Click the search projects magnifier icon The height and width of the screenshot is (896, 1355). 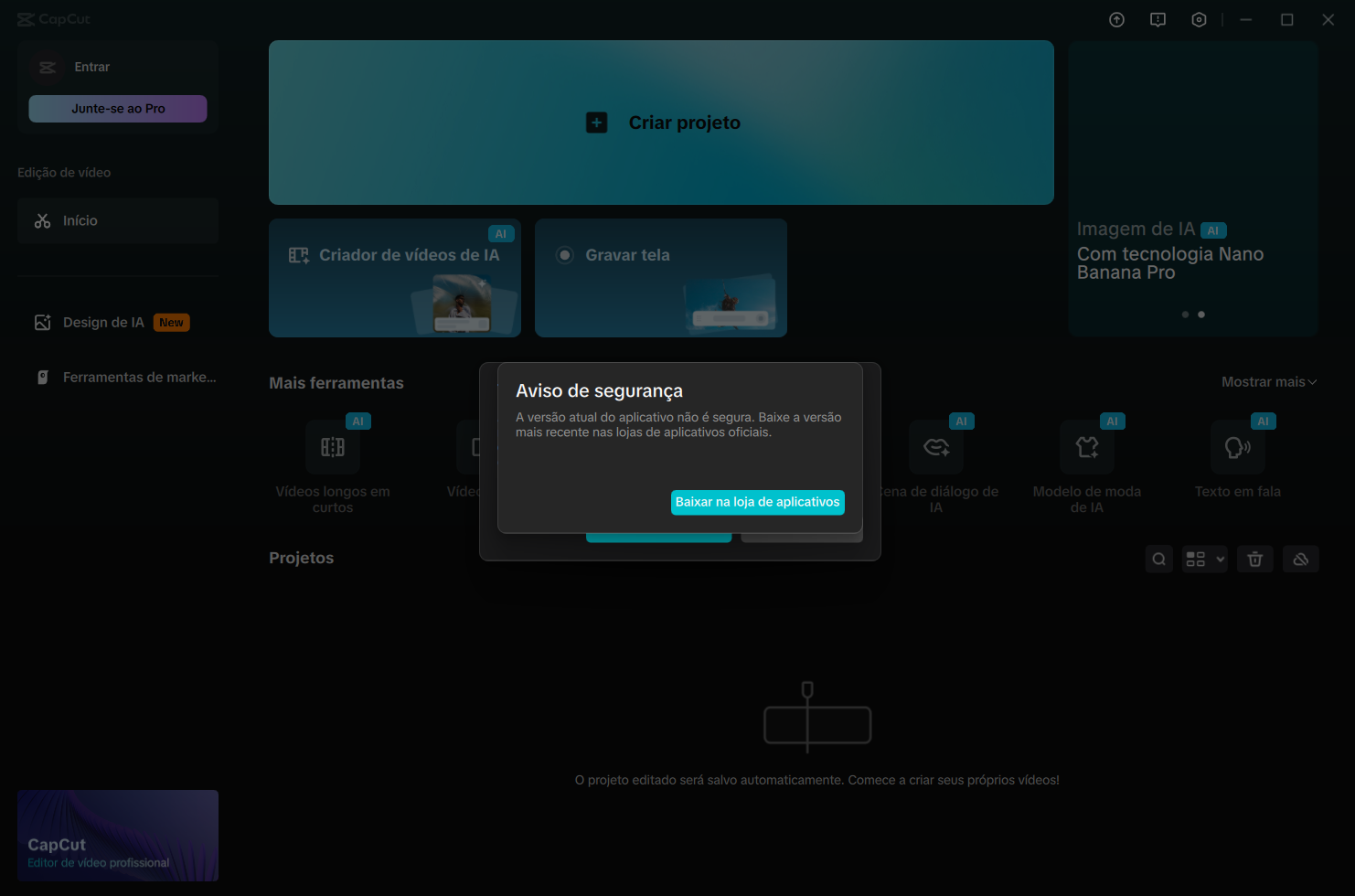[x=1158, y=560]
